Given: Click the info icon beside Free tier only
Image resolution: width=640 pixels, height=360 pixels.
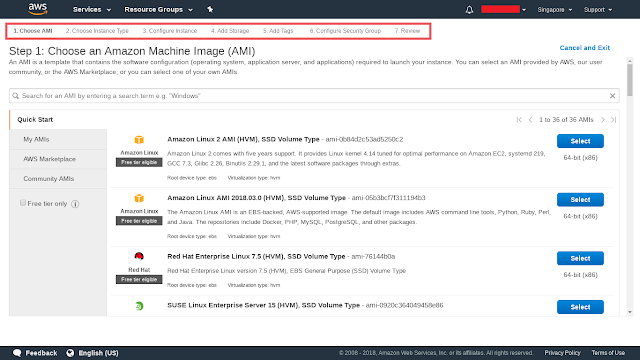Looking at the screenshot, I should [x=75, y=204].
